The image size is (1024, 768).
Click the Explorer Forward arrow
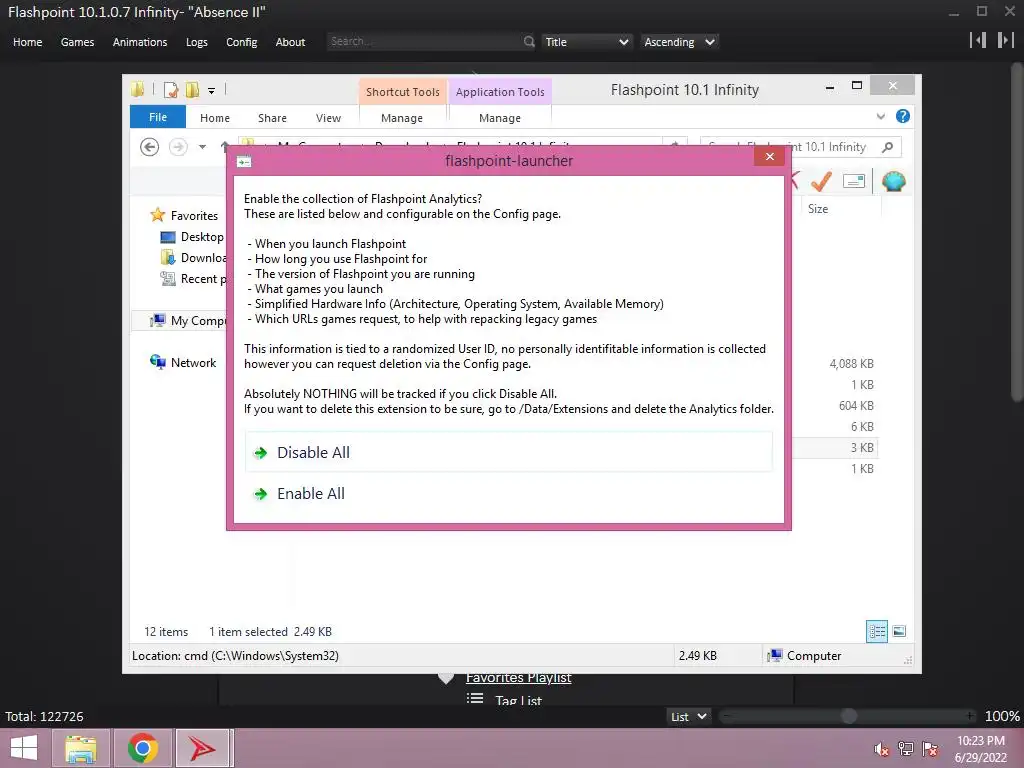pyautogui.click(x=178, y=147)
